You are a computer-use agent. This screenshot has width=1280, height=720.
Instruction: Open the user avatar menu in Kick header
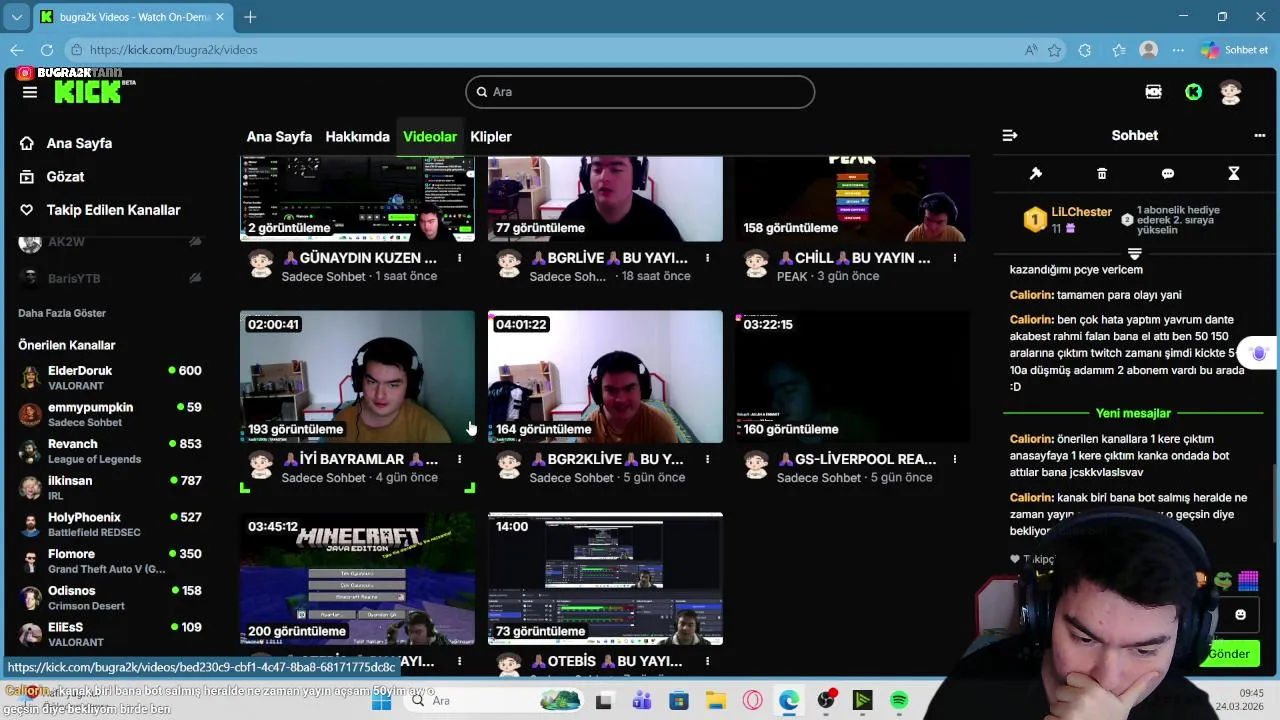click(1231, 92)
